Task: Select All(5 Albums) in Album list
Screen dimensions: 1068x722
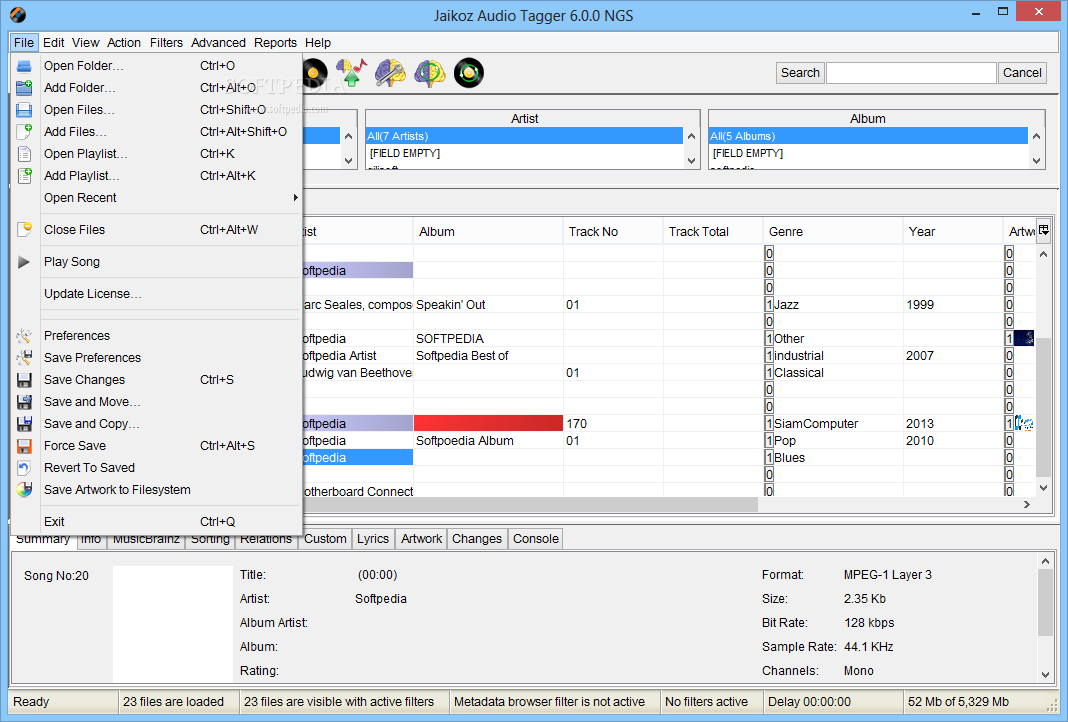Action: (x=868, y=136)
